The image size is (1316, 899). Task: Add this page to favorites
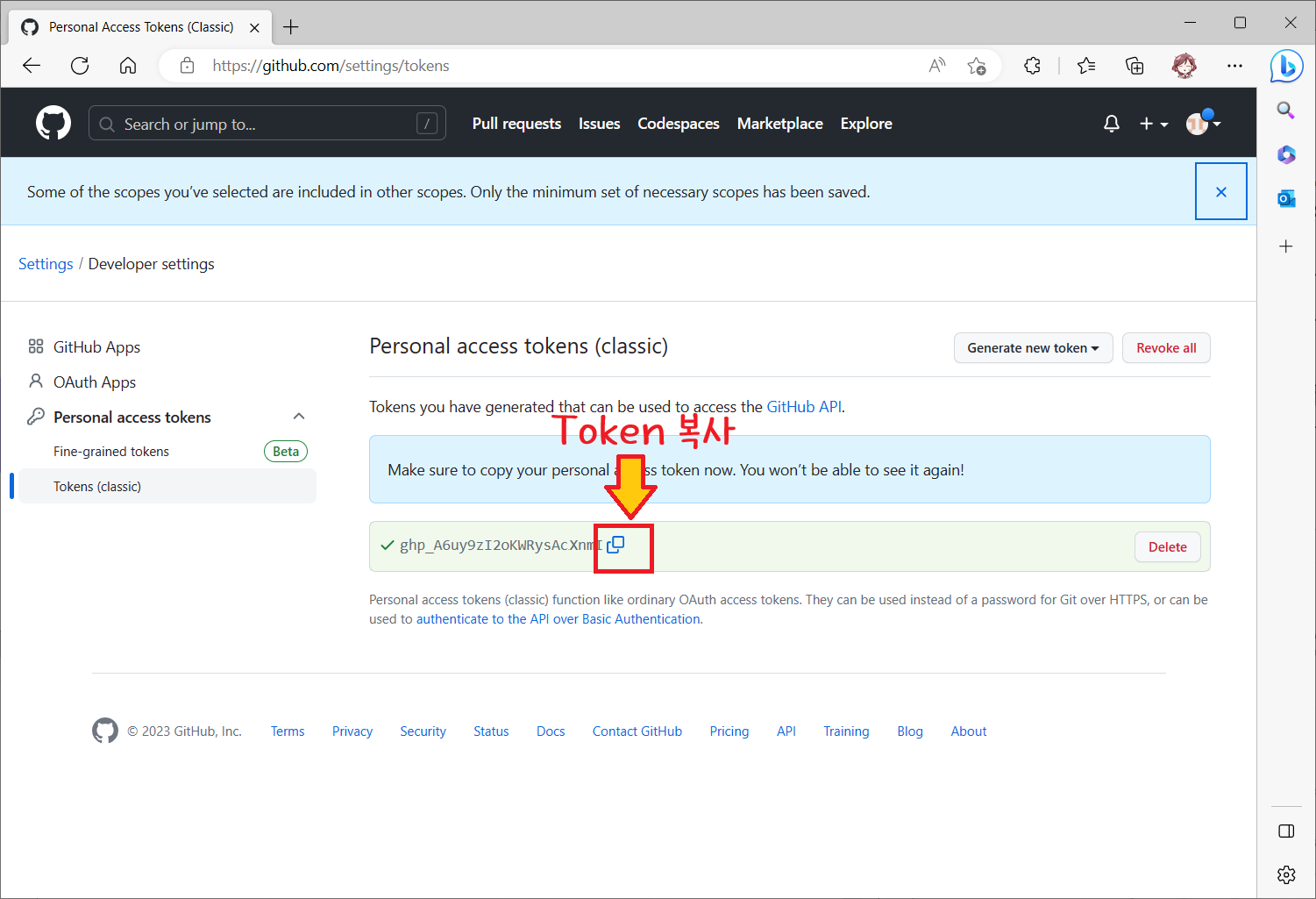(x=977, y=66)
